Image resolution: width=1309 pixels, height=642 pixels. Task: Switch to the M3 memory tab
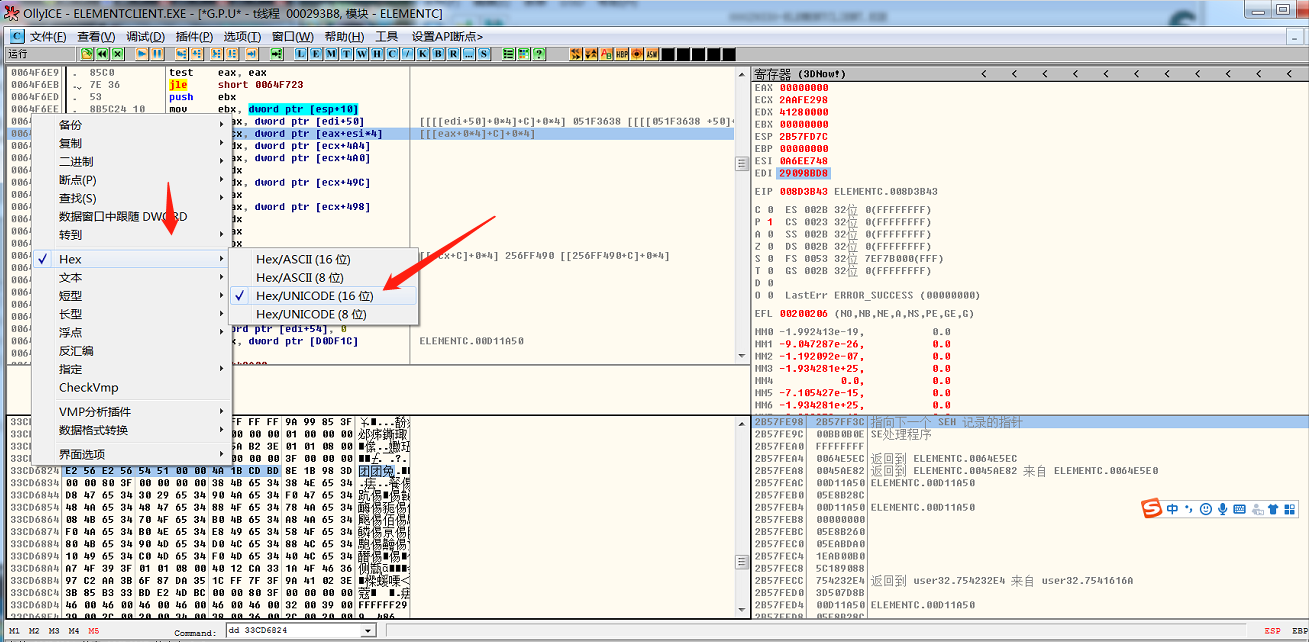tap(54, 631)
